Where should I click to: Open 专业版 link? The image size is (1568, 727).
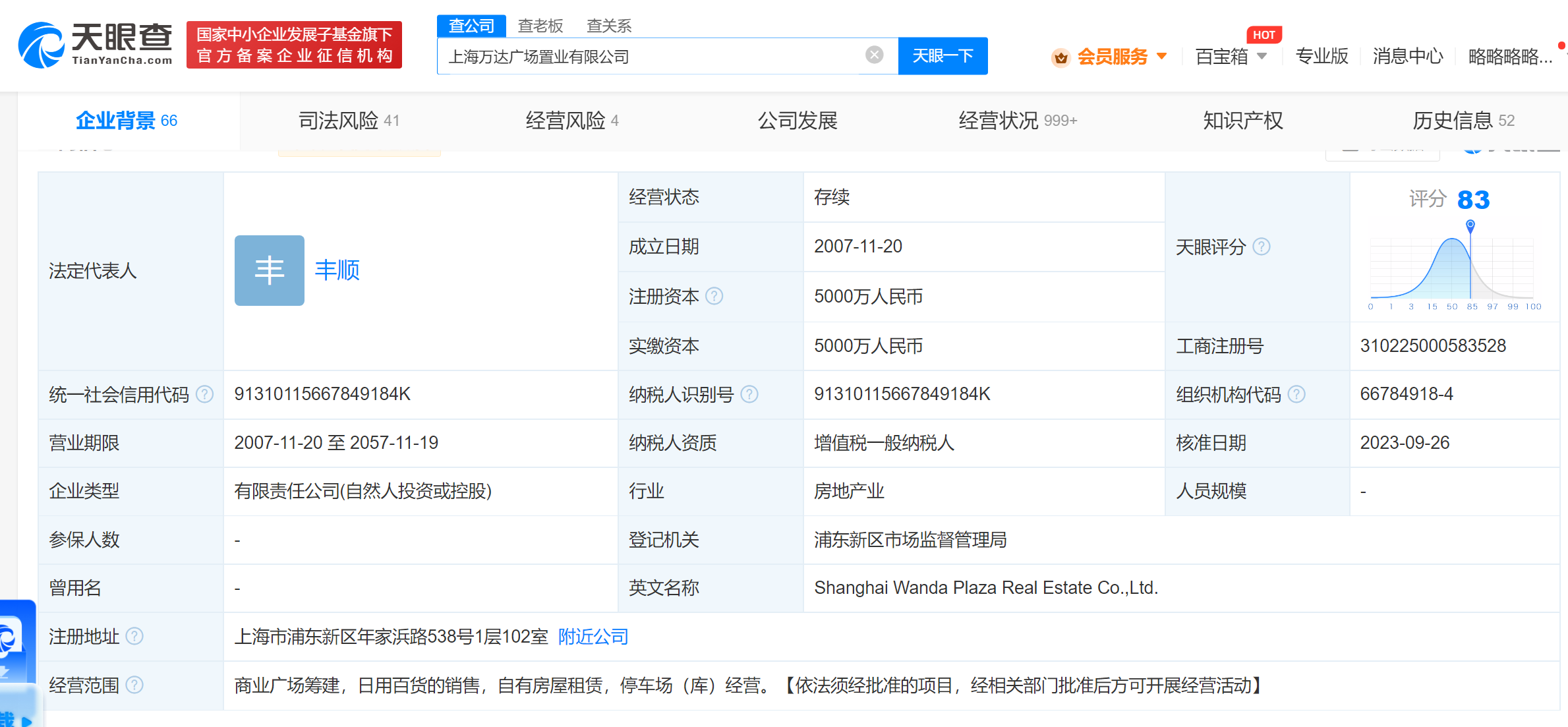pyautogui.click(x=1321, y=57)
